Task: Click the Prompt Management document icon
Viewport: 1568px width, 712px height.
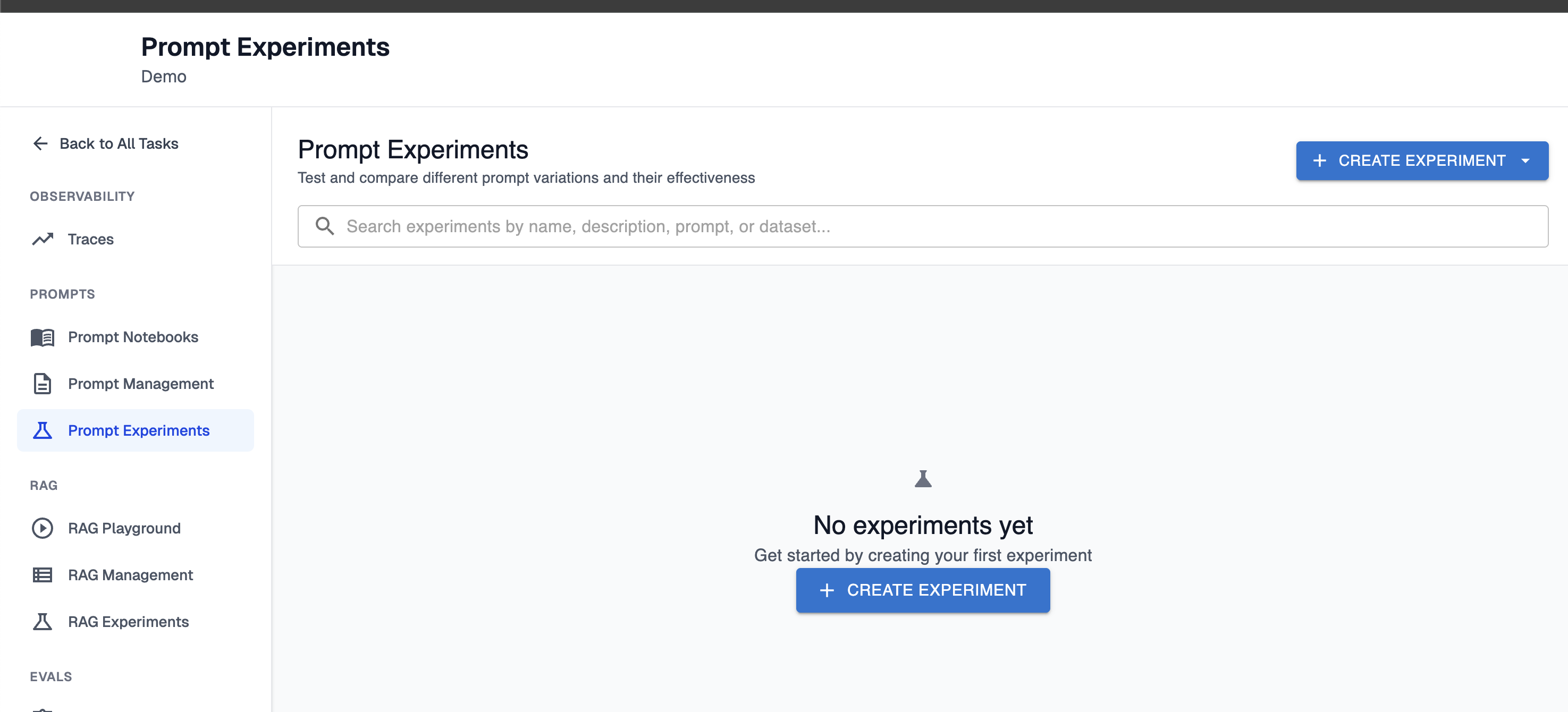Action: click(x=43, y=384)
